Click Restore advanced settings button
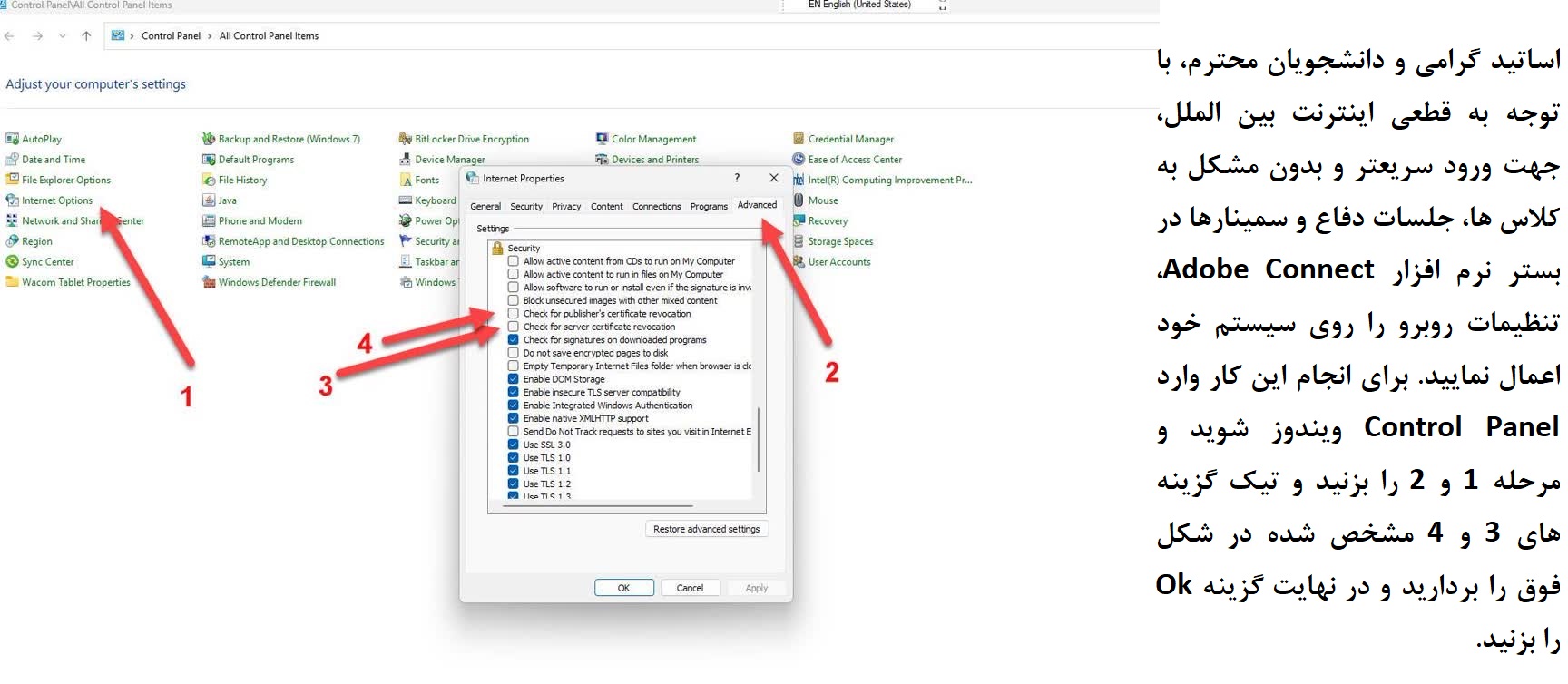This screenshot has width=1568, height=684. (x=706, y=529)
